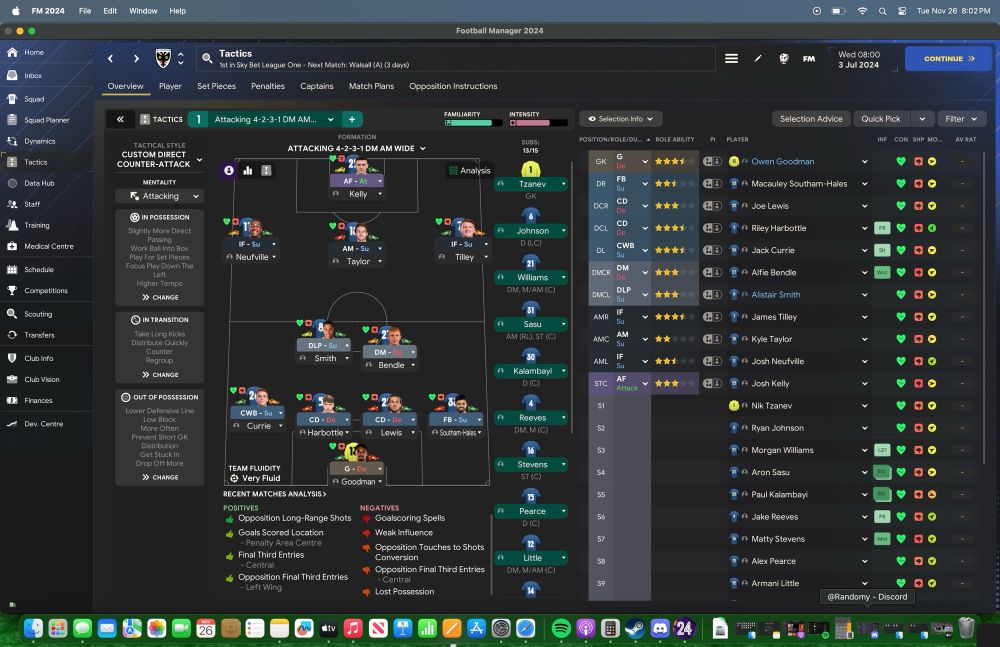Toggle player instructions icon for James Tilley
The height and width of the screenshot is (647, 1000).
[x=712, y=316]
